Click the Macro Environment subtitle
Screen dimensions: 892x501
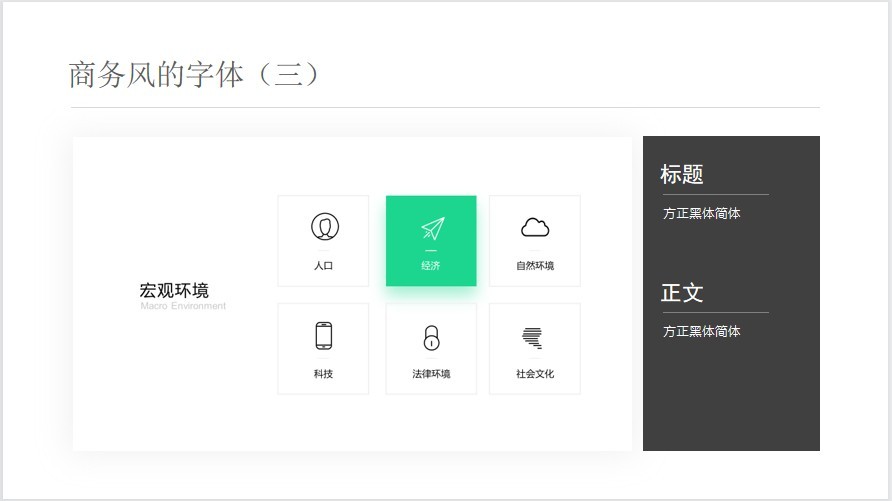[183, 306]
